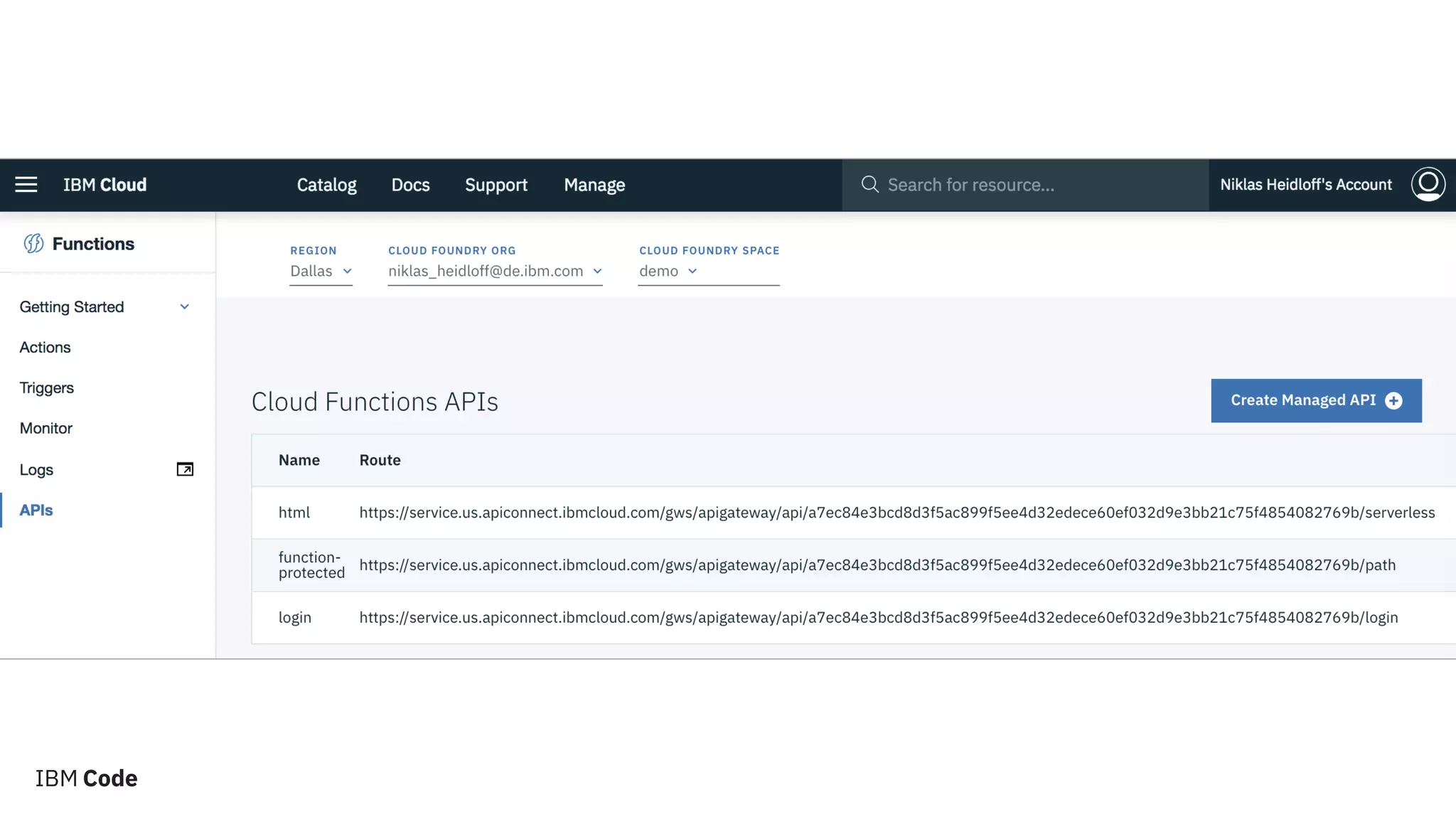
Task: Click the plus icon on Create Managed API
Action: (1393, 401)
